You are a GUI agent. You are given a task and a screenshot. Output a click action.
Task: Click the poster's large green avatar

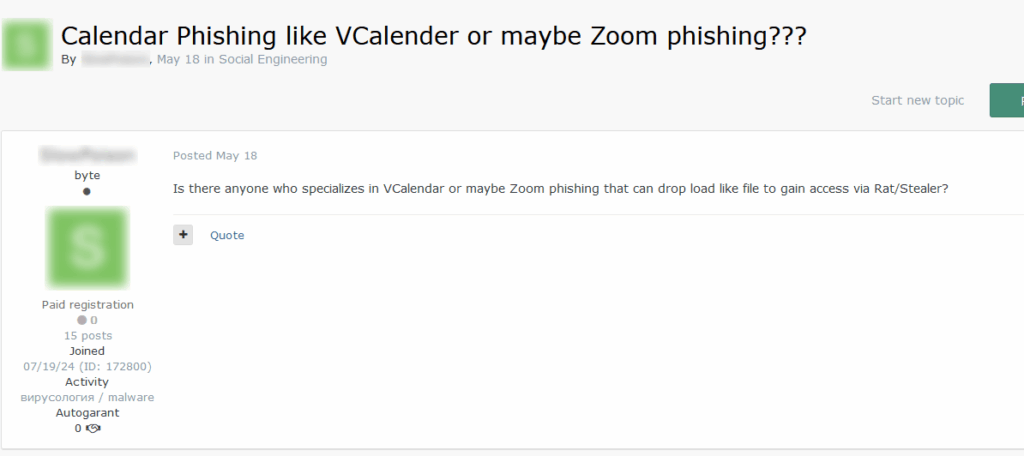87,248
